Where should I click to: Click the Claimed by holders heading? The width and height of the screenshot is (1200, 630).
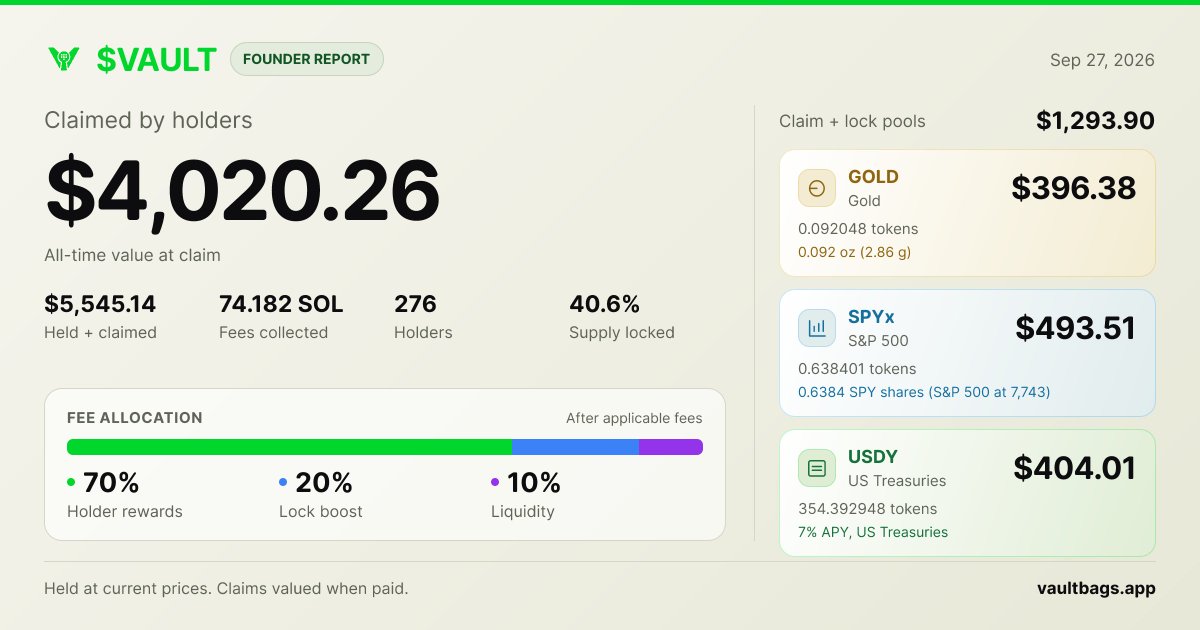pyautogui.click(x=148, y=120)
